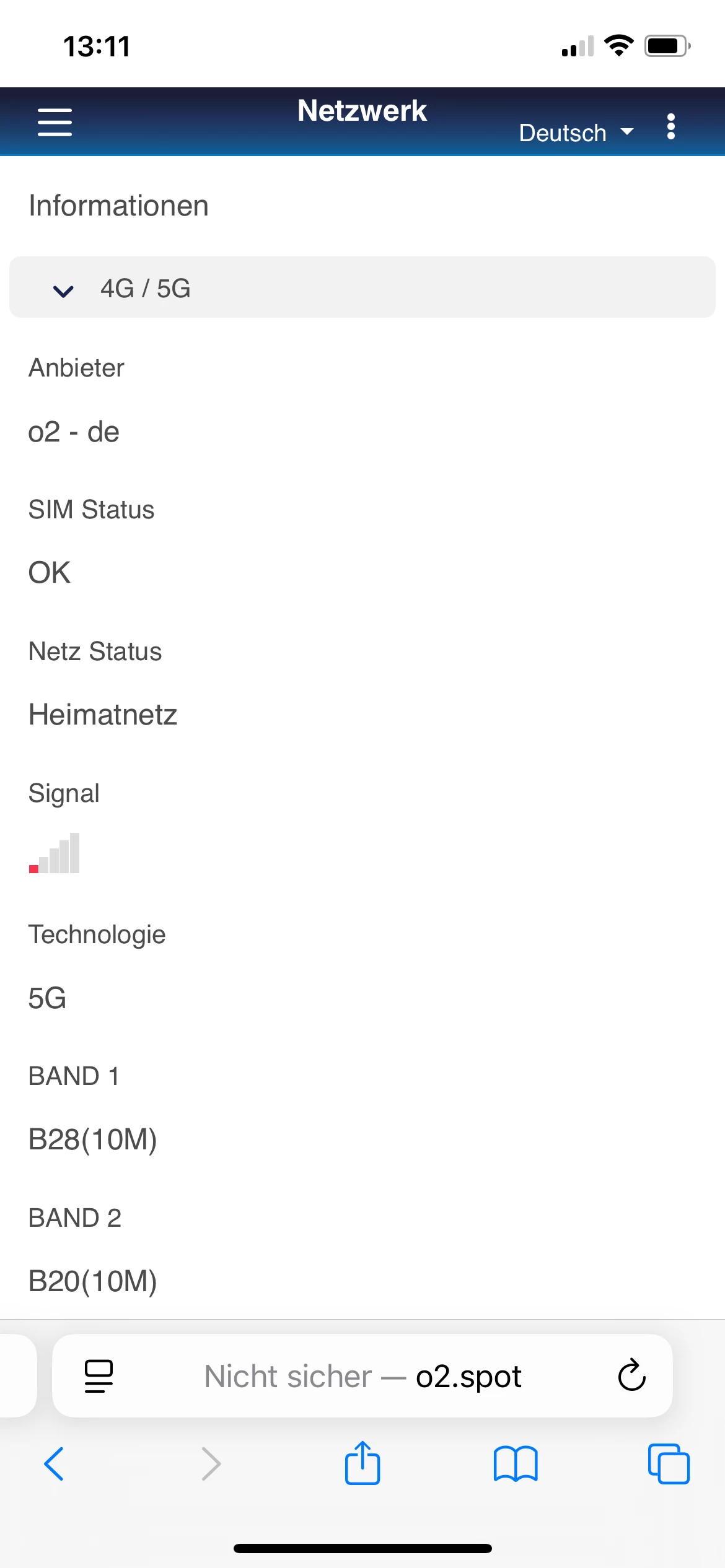Open the hamburger navigation menu
The width and height of the screenshot is (725, 1568).
pos(55,122)
